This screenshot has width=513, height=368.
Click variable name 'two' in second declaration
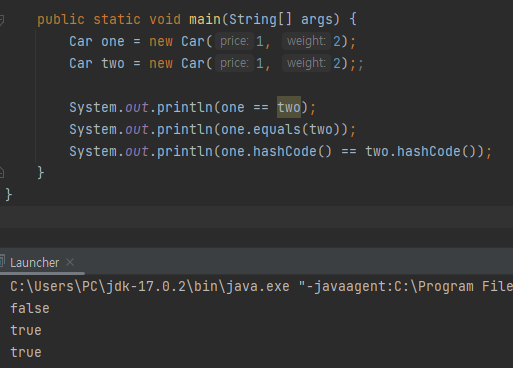point(113,63)
